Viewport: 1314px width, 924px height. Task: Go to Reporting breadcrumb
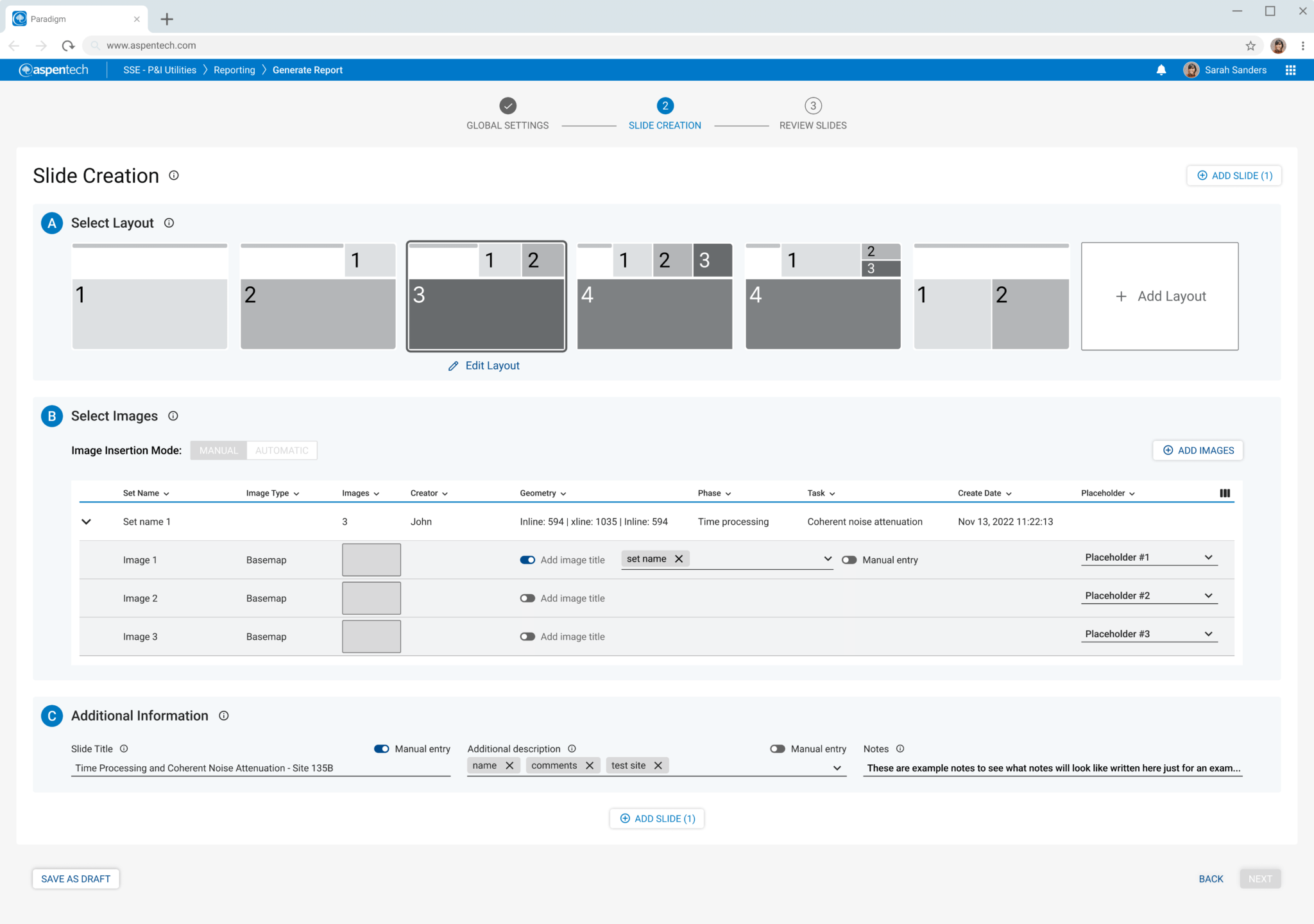[x=234, y=70]
